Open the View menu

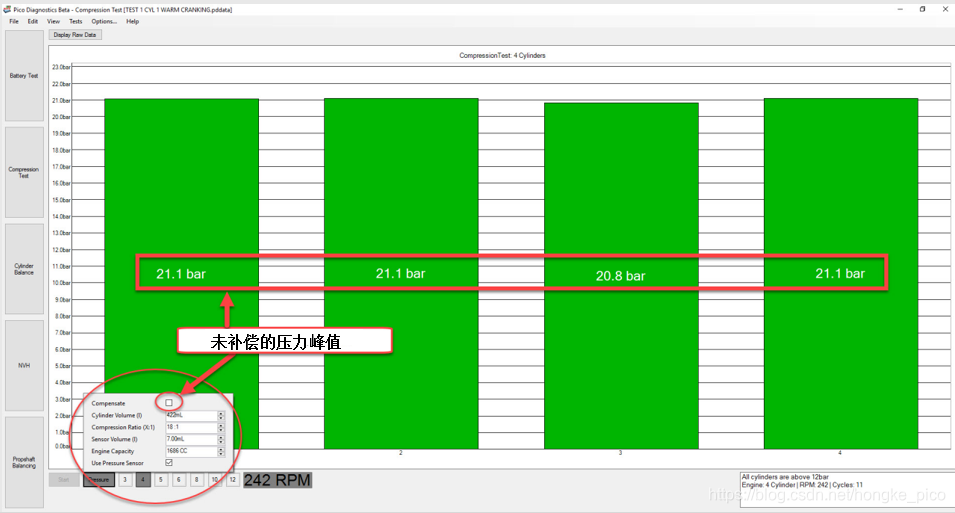(54, 21)
